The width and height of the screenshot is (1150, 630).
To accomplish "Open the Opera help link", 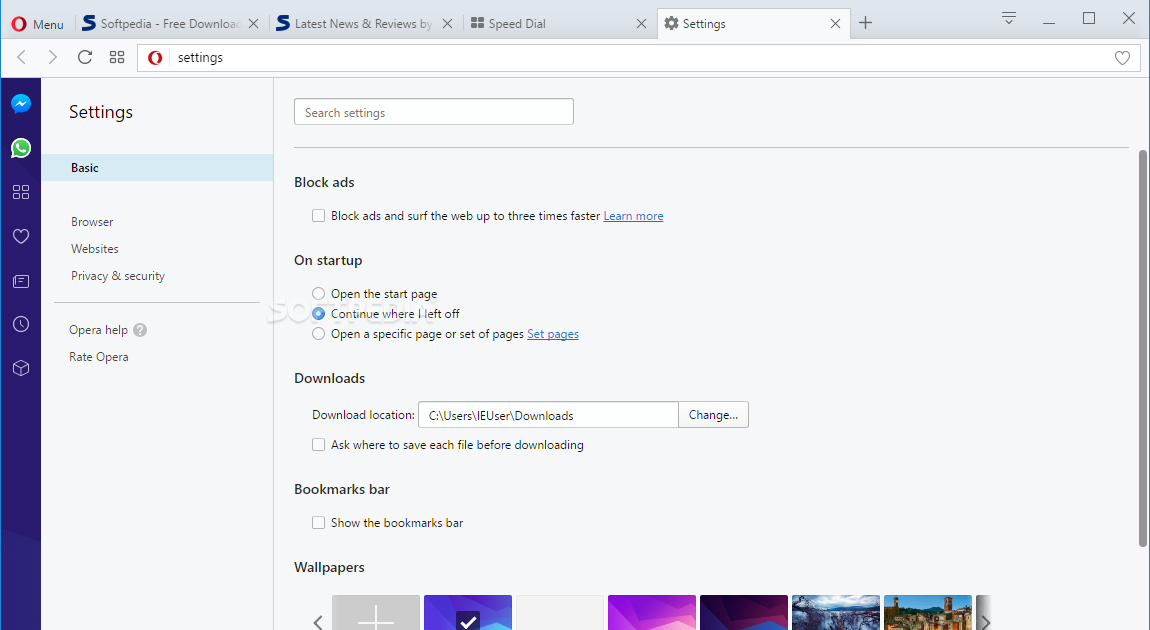I will tap(98, 330).
